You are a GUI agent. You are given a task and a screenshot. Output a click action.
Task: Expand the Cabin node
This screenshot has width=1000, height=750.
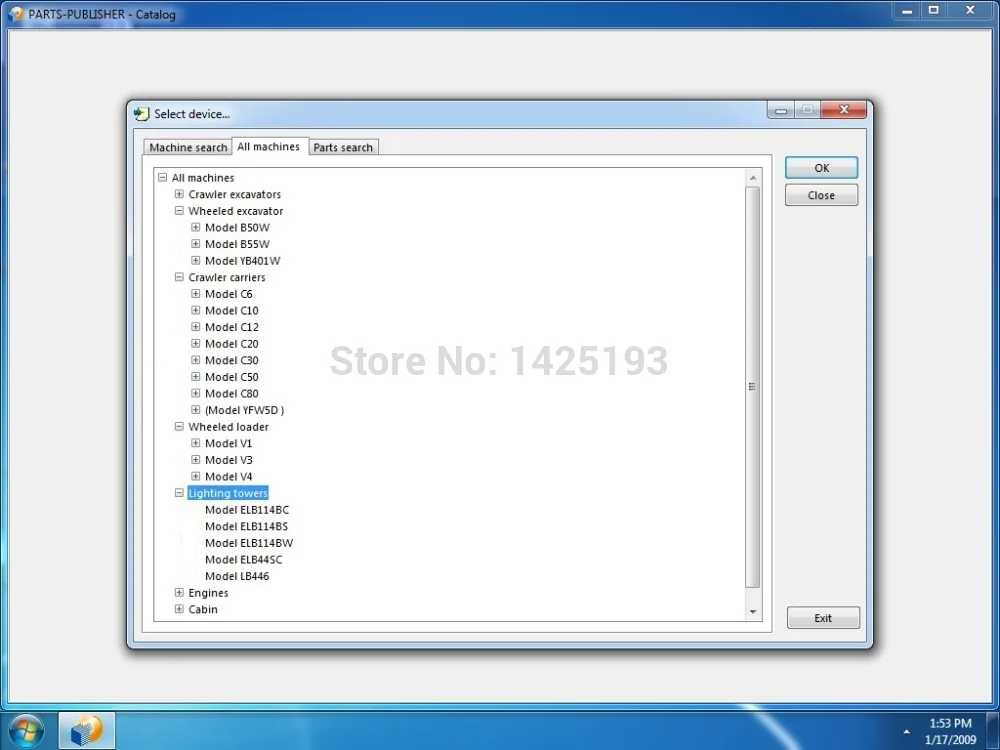pyautogui.click(x=179, y=609)
